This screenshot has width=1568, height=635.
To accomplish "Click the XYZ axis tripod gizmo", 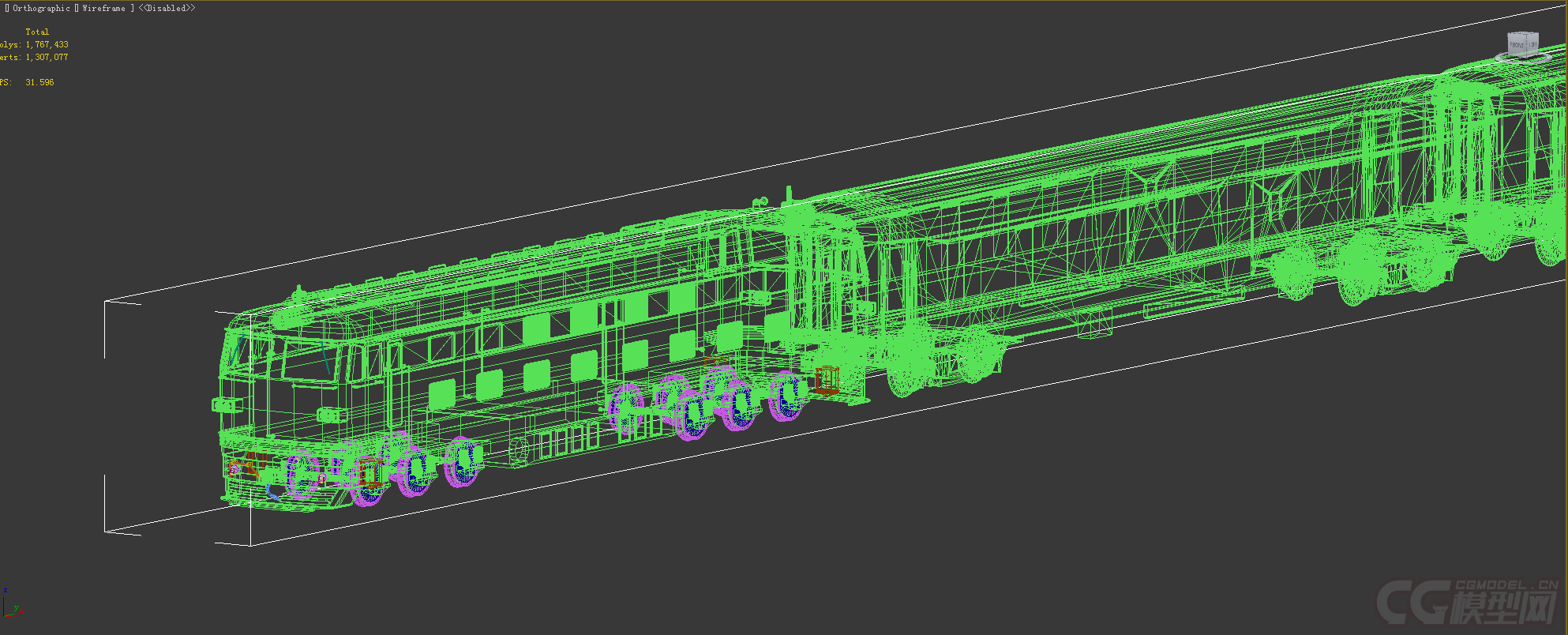I will click(x=9, y=607).
